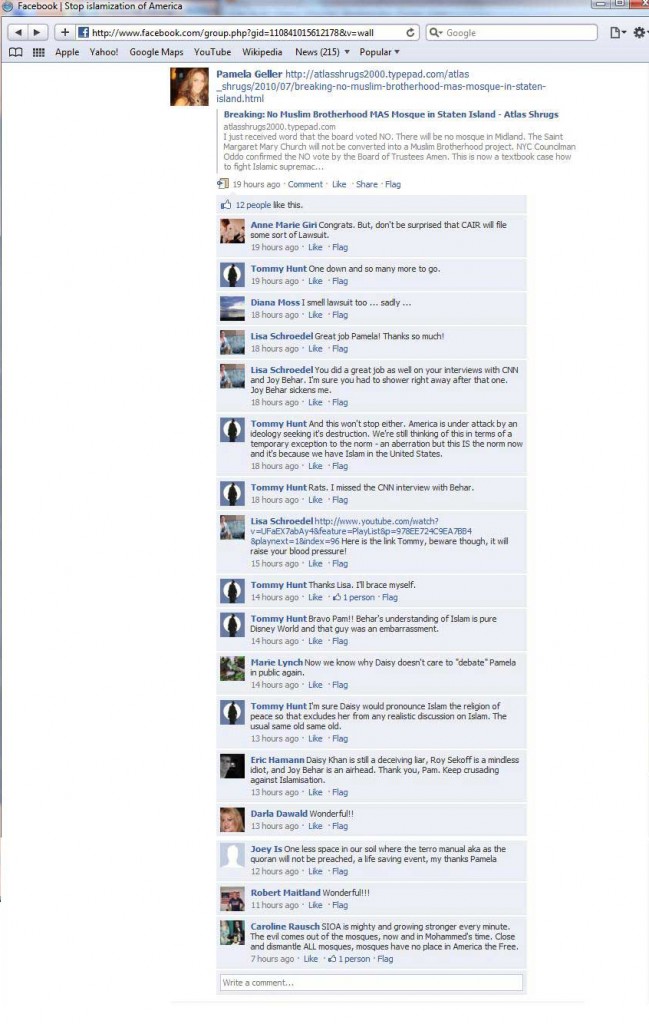The width and height of the screenshot is (649, 1024).
Task: Click Flag on Caroline Rausch's comment
Action: click(x=385, y=959)
